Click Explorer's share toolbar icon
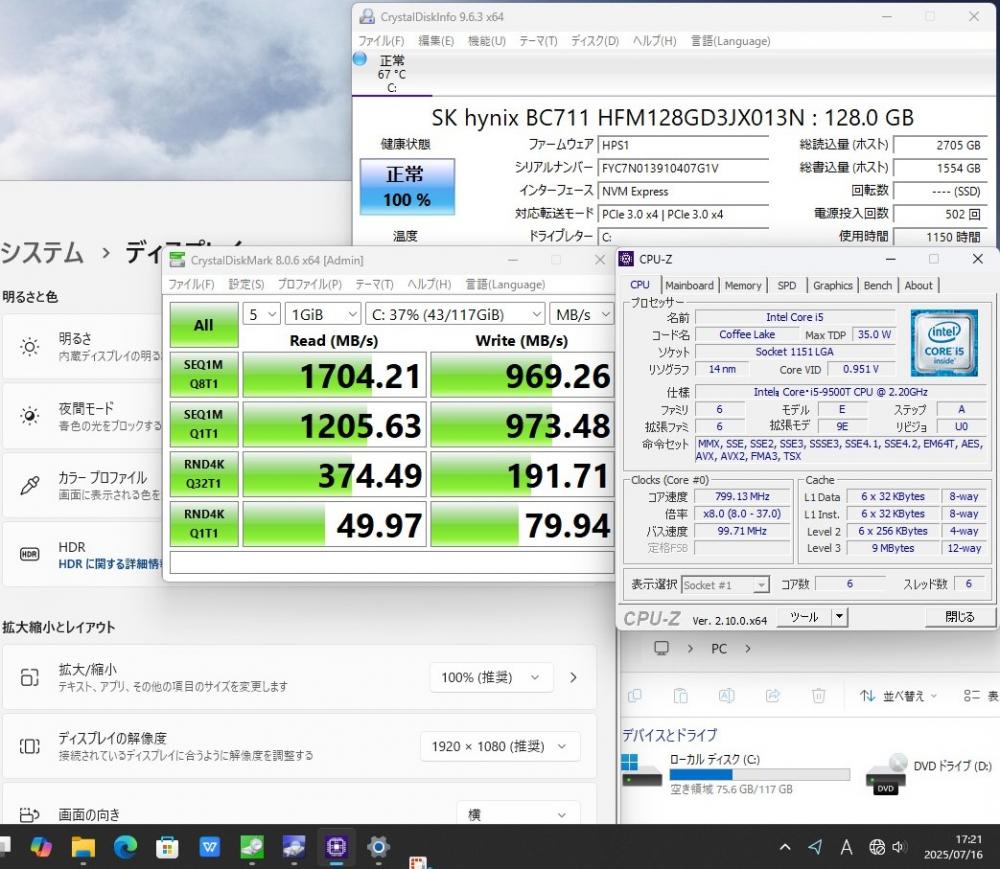The height and width of the screenshot is (869, 1000). pos(772,696)
